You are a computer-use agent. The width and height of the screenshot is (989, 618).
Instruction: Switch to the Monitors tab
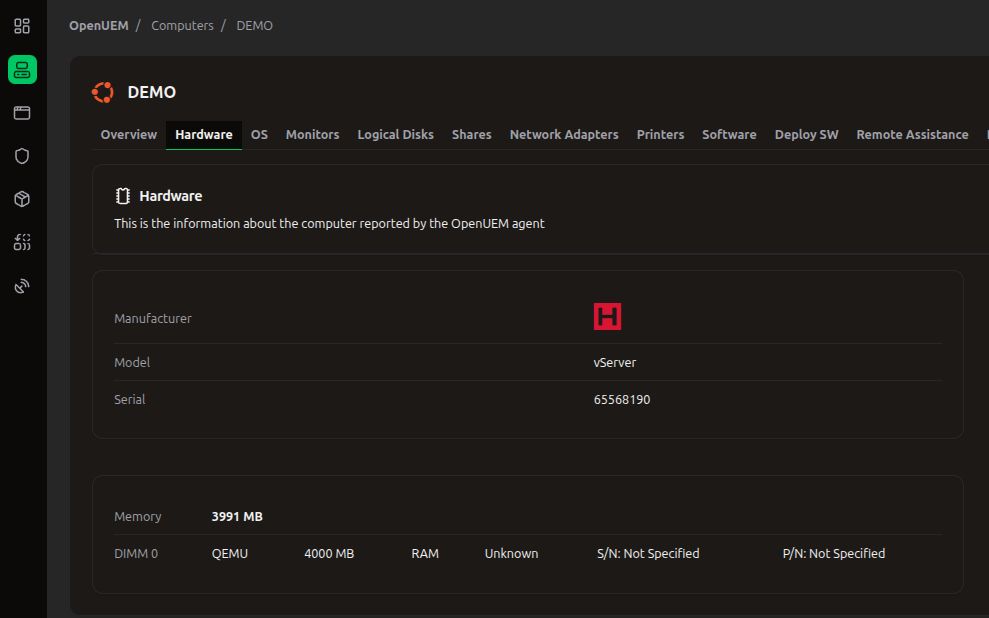pos(312,134)
